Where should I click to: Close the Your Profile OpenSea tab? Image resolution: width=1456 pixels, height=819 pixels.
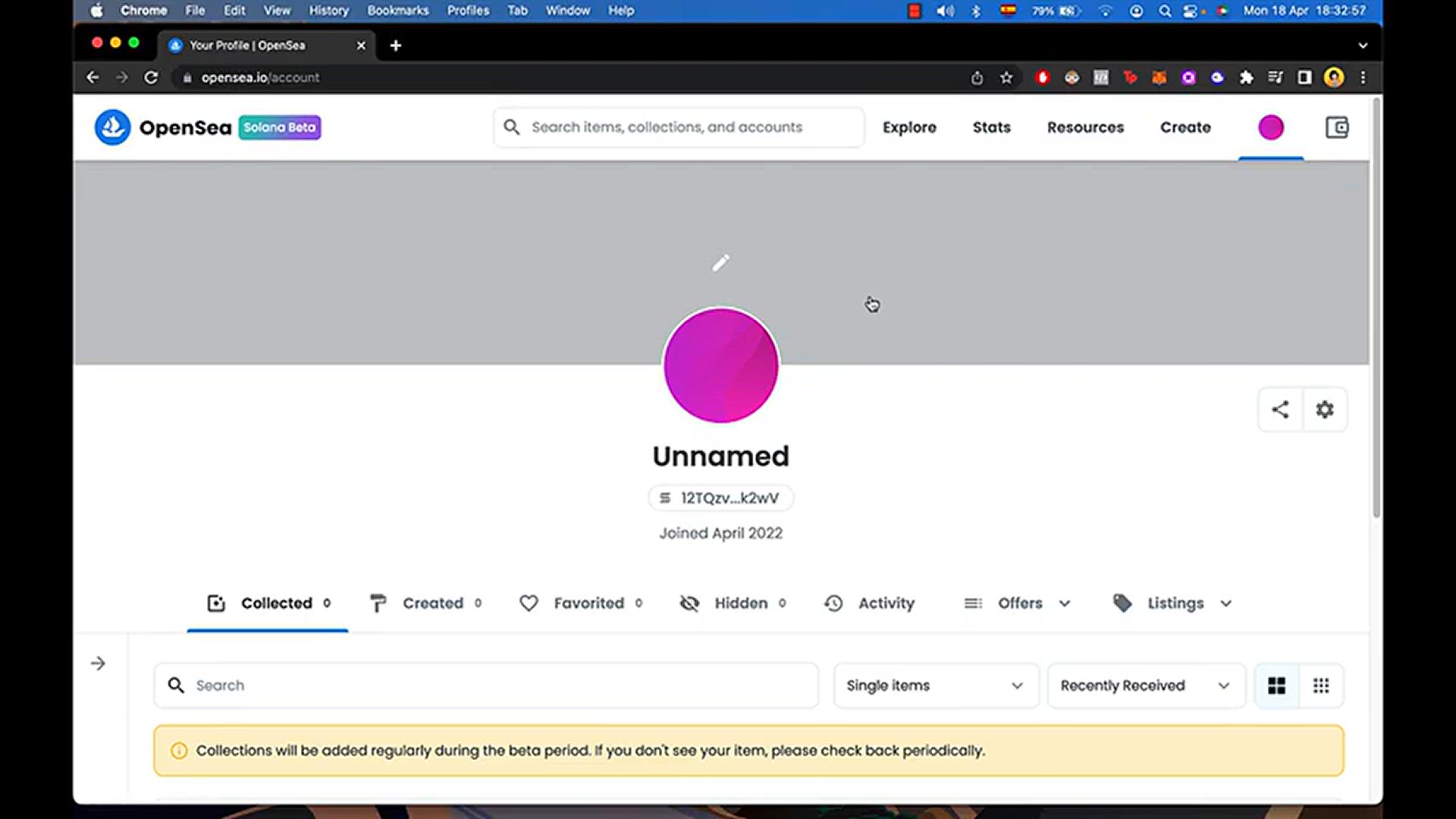[361, 45]
